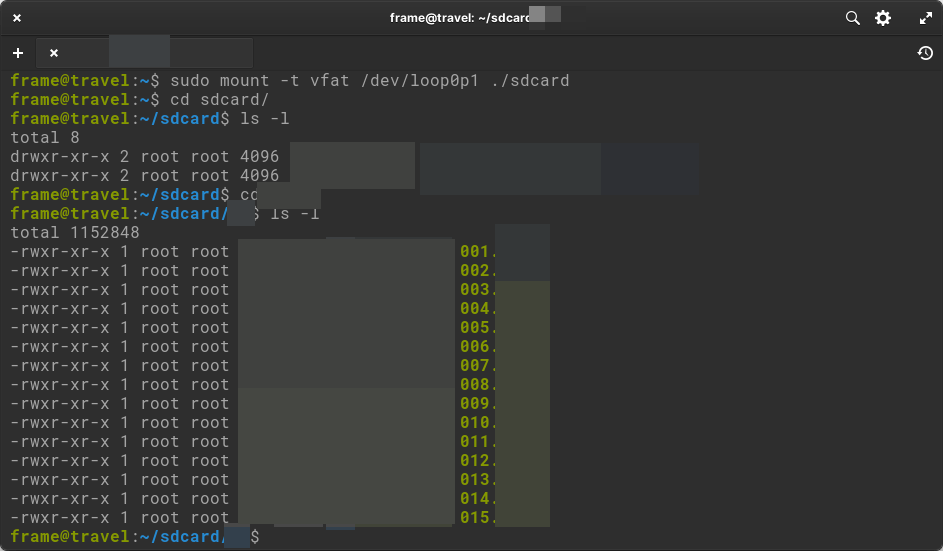Select the file entry numbered 008
The height and width of the screenshot is (551, 943).
point(477,385)
